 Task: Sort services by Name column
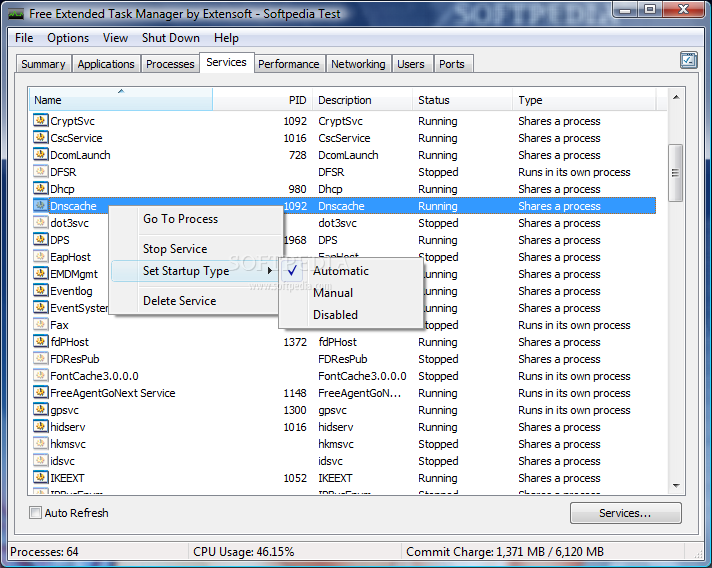point(121,99)
